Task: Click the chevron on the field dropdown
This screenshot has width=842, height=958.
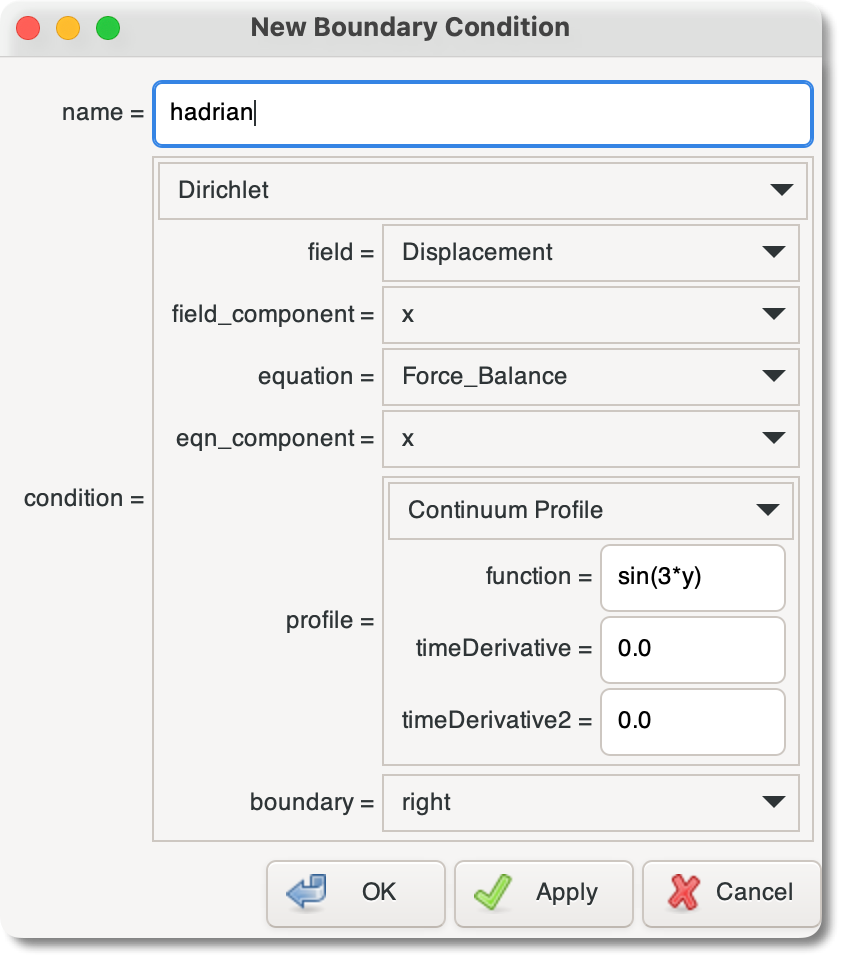Action: (x=777, y=252)
